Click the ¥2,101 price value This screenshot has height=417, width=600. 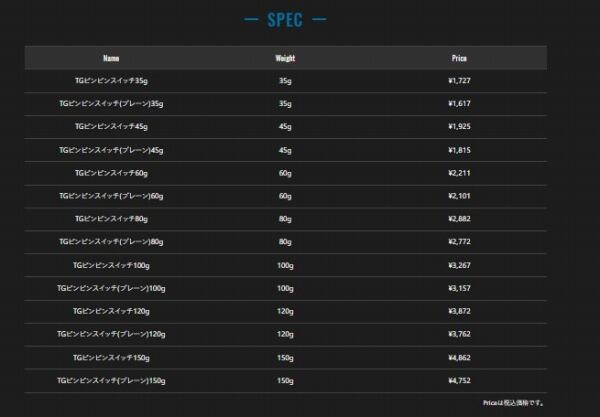(459, 196)
